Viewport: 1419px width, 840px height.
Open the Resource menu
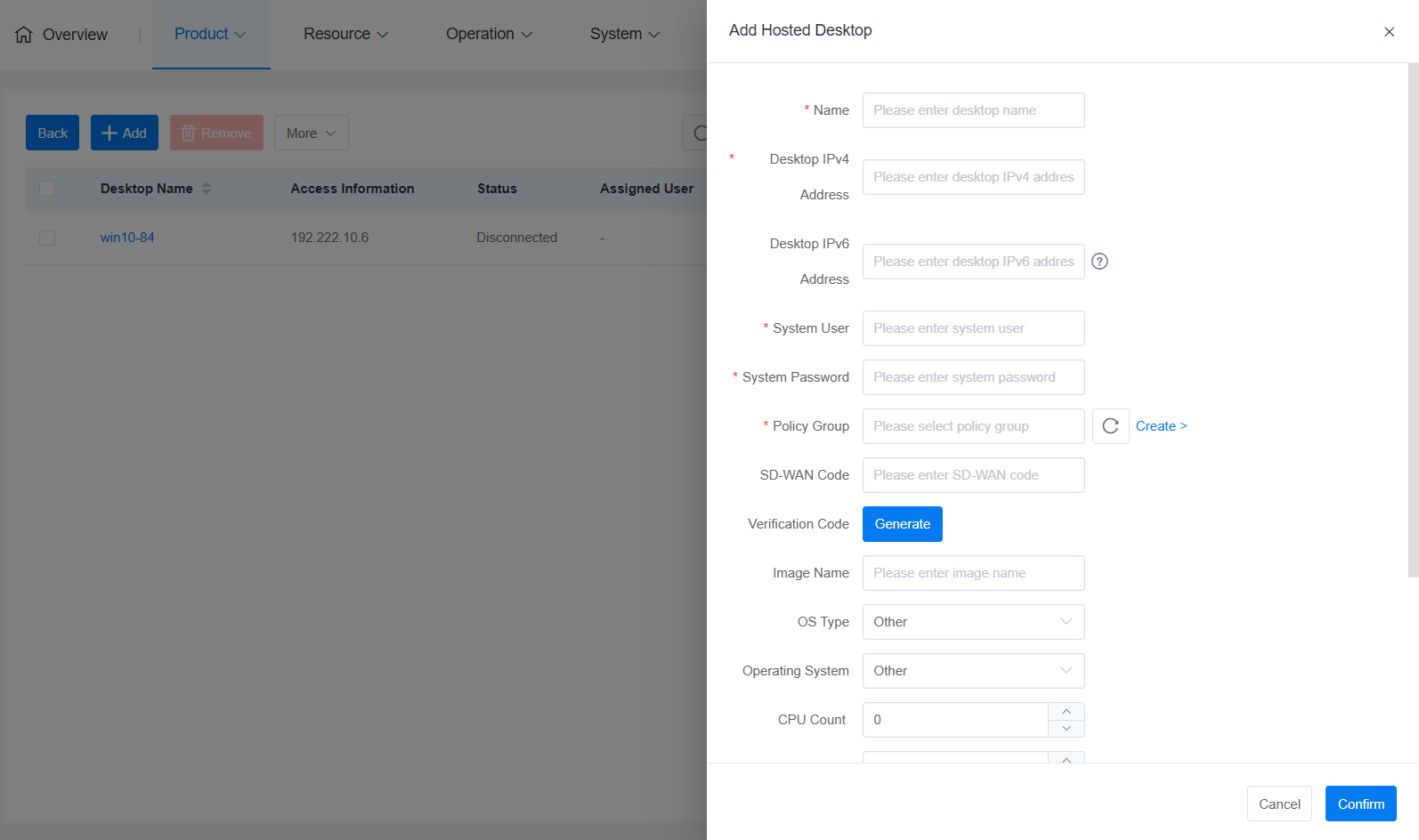click(345, 35)
